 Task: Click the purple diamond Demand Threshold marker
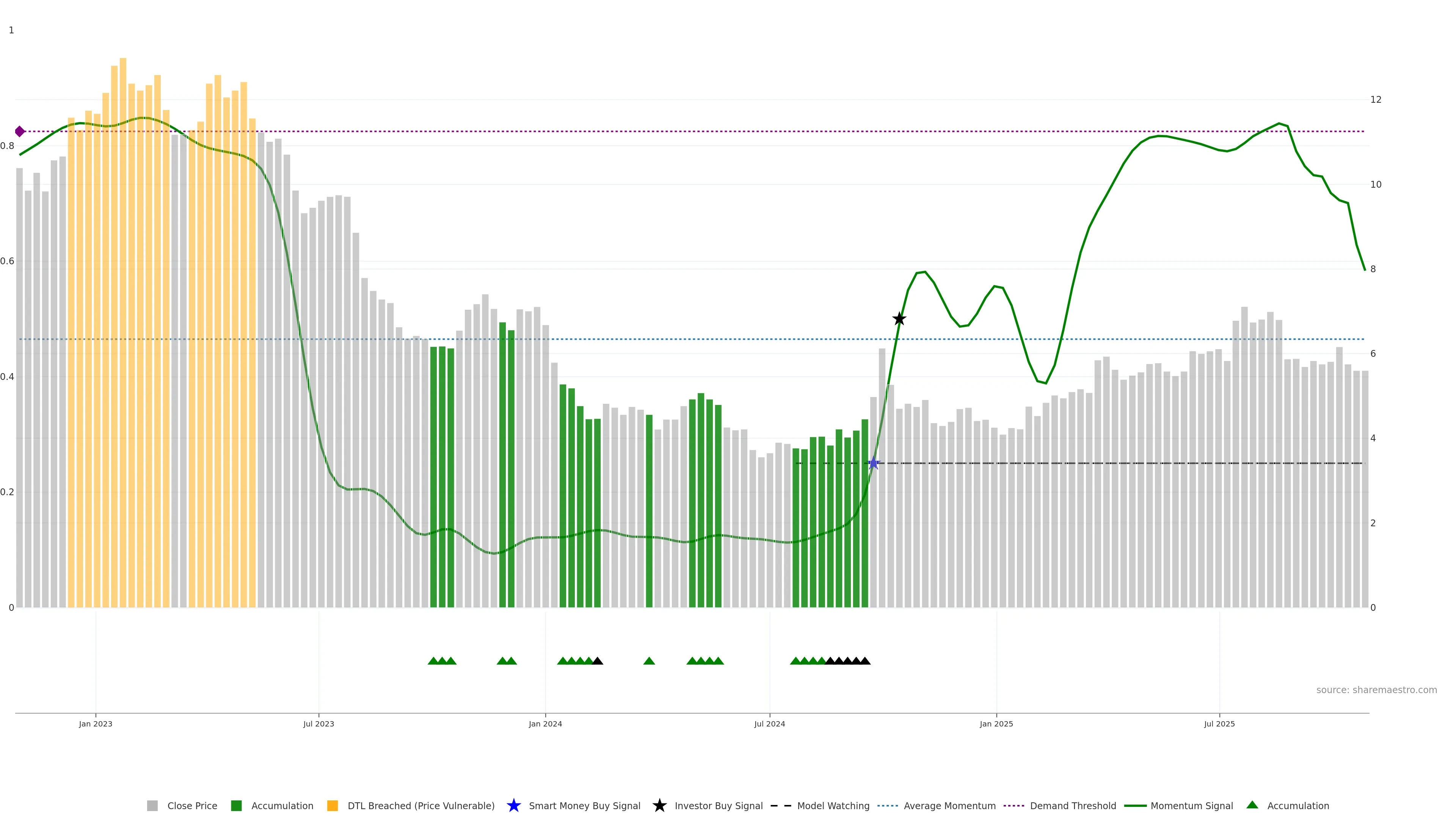[x=20, y=132]
